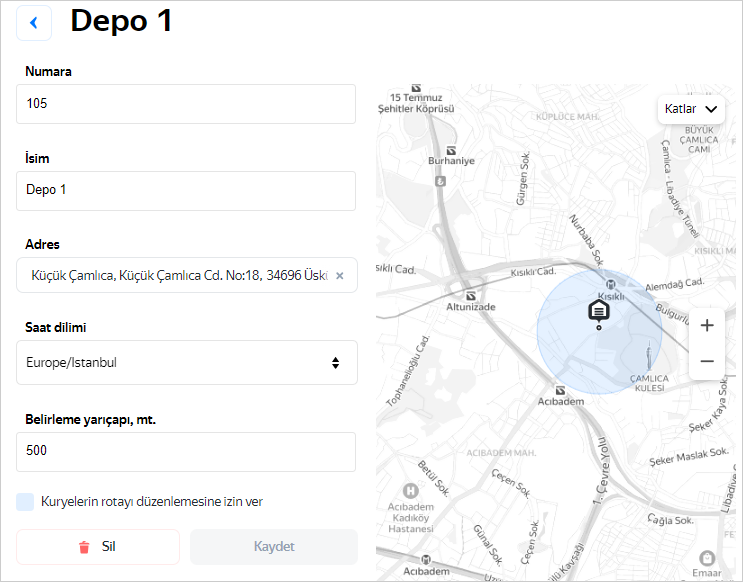Click the Kaydet save button
The width and height of the screenshot is (743, 582).
pos(273,547)
